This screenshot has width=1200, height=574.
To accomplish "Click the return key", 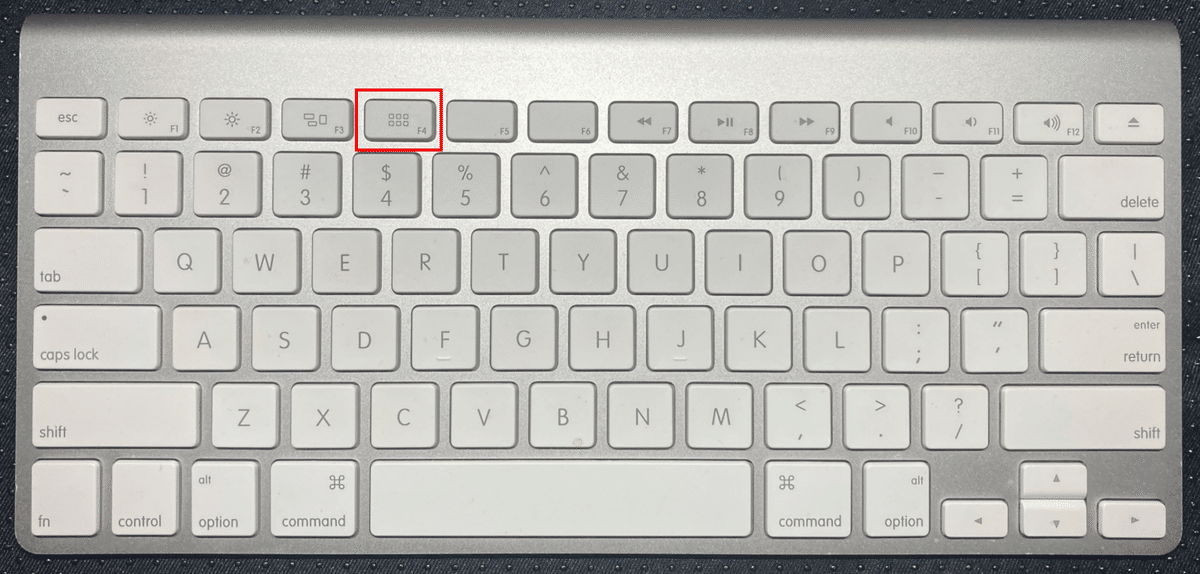I will pyautogui.click(x=1103, y=339).
